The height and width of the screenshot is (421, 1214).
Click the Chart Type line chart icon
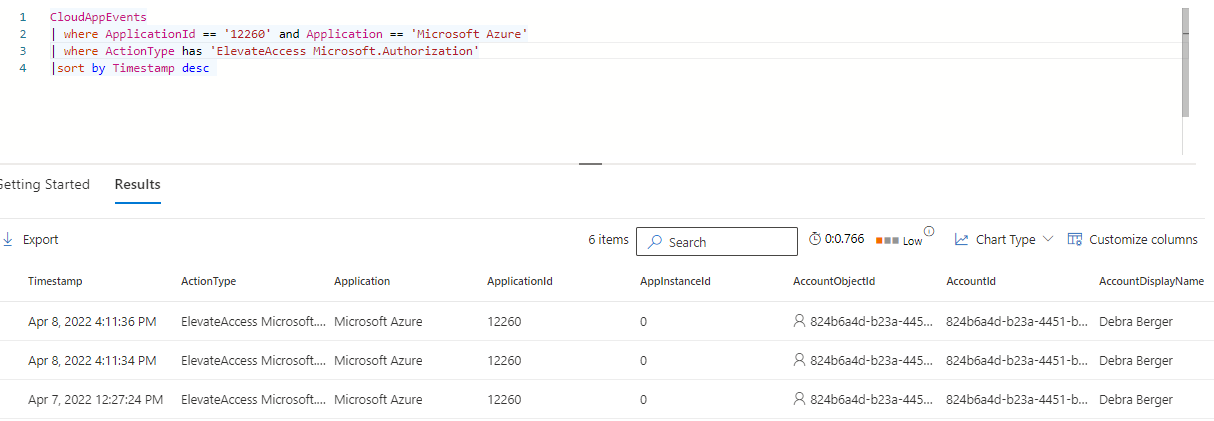[x=961, y=240]
